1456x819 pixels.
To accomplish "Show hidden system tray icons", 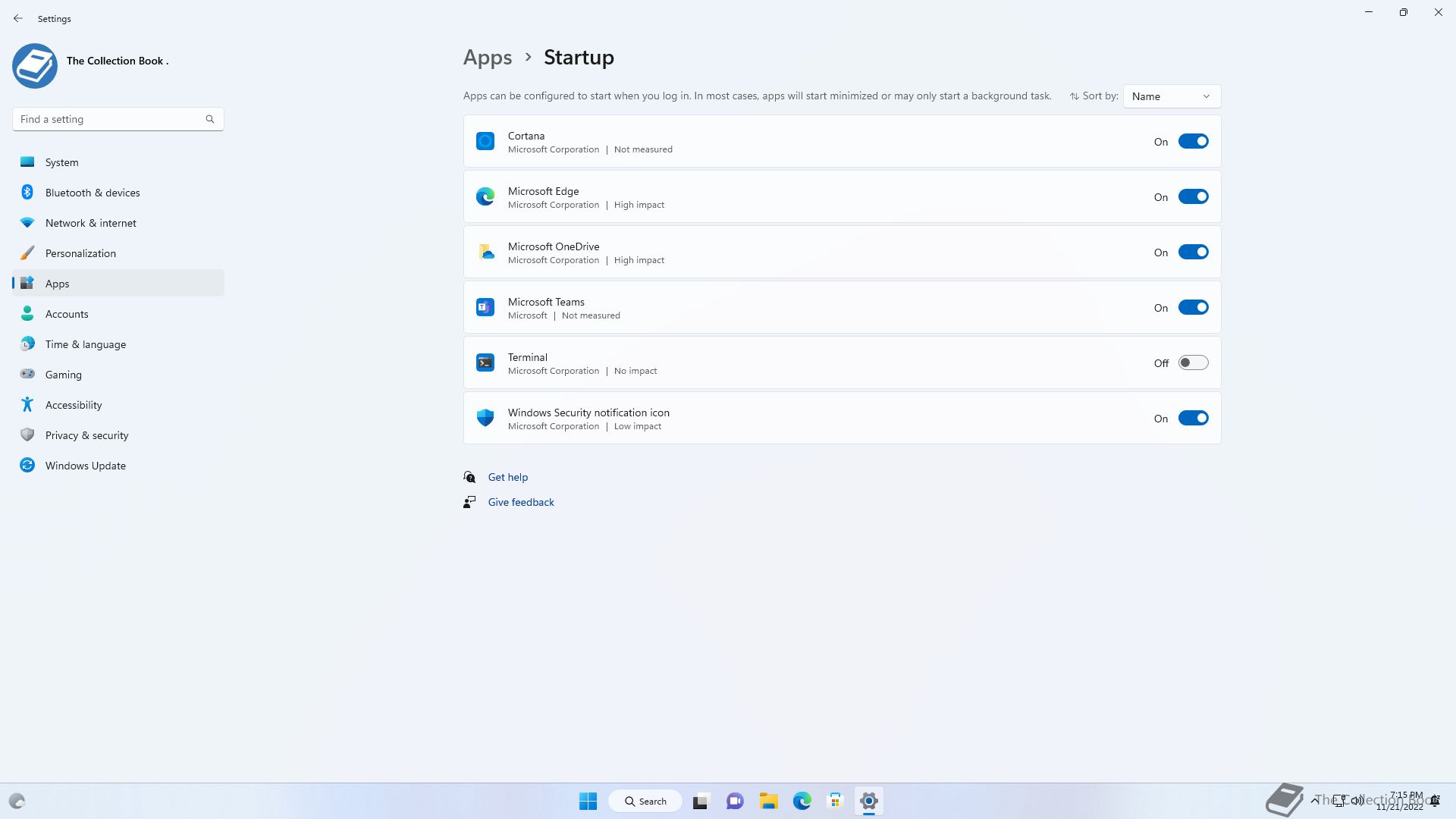I will 1314,801.
